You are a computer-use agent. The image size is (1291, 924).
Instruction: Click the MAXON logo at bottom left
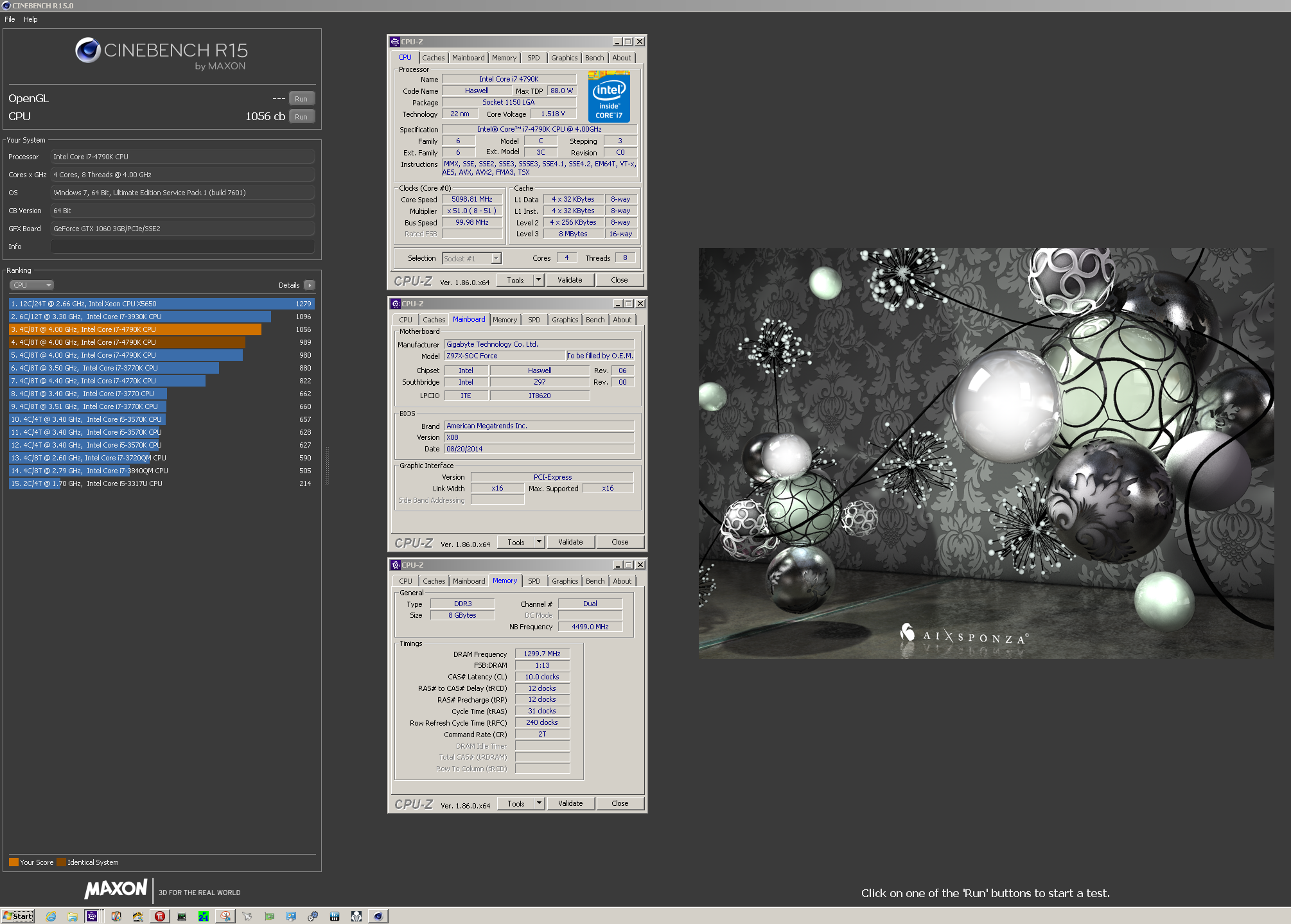[116, 889]
